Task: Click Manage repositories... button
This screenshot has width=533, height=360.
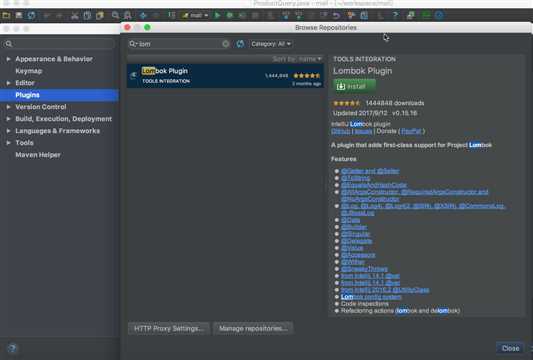Action: pyautogui.click(x=253, y=328)
